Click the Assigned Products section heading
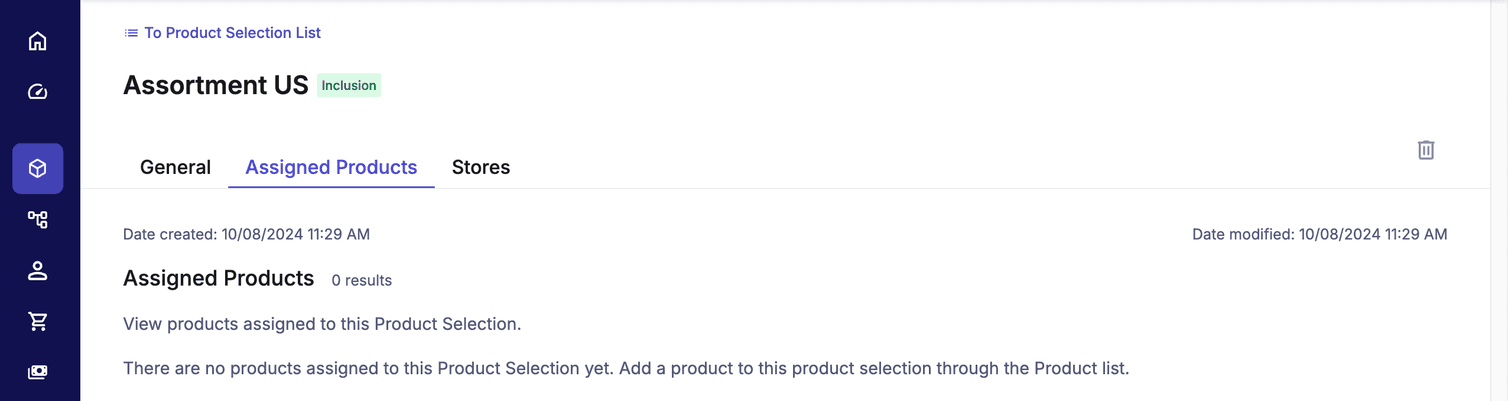 pos(218,278)
